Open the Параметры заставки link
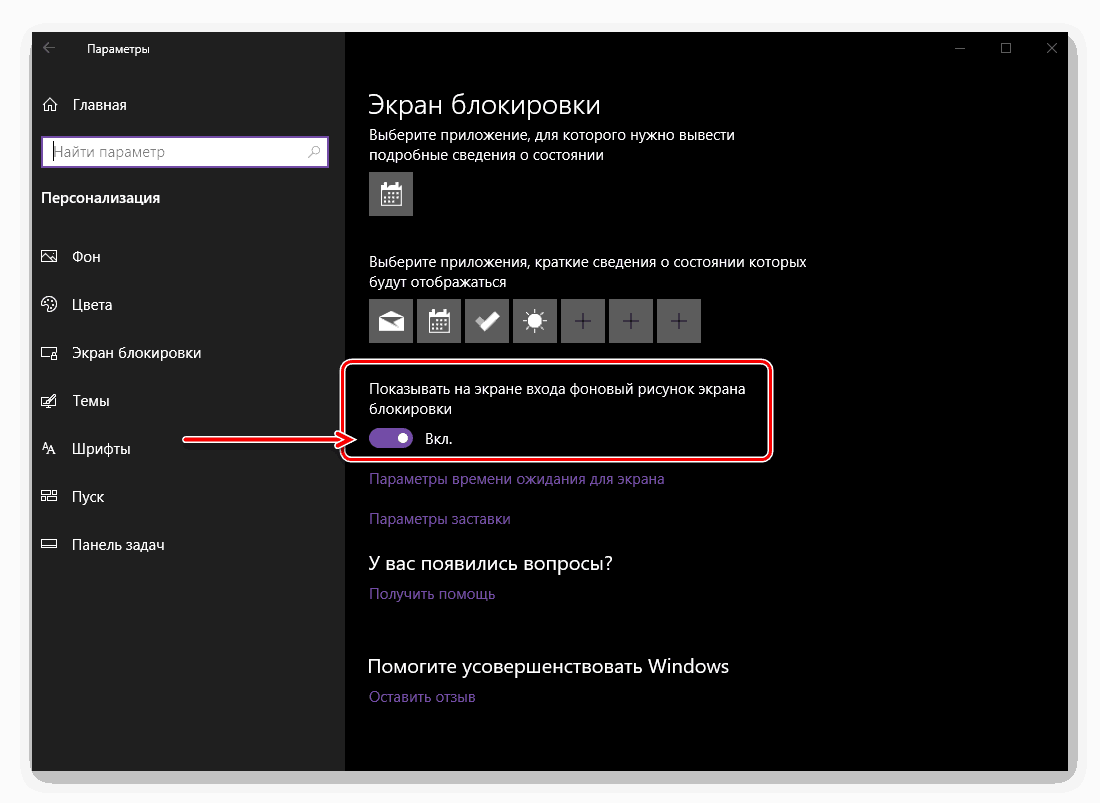 (x=440, y=519)
